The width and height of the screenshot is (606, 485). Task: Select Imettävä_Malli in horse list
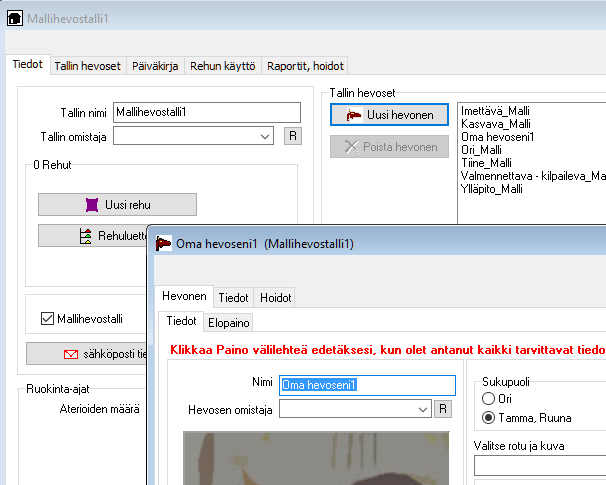click(x=495, y=111)
